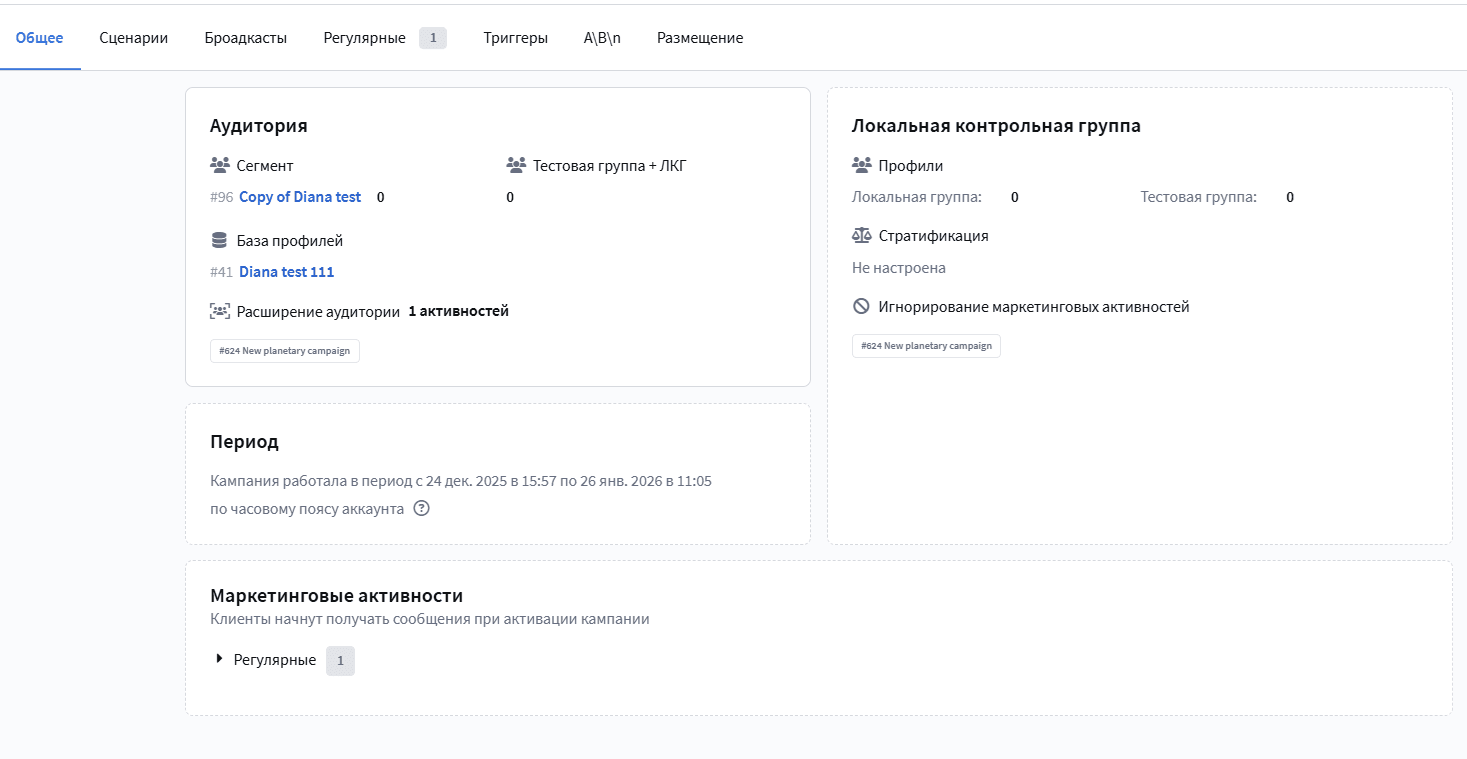This screenshot has width=1467, height=759.
Task: Click the #624 campaign tag under Расширение аудитории
Action: [x=285, y=351]
